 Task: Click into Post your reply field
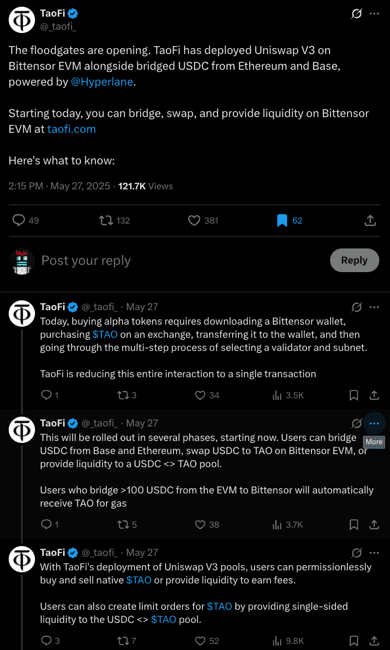coord(182,260)
